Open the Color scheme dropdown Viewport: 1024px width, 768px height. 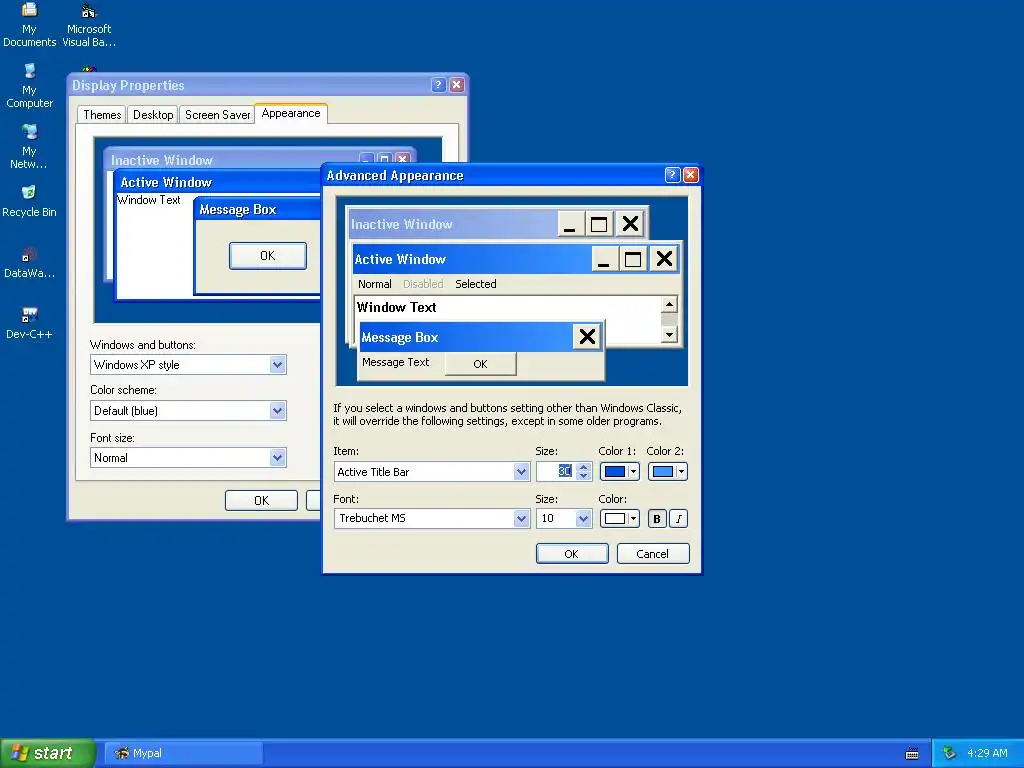278,411
